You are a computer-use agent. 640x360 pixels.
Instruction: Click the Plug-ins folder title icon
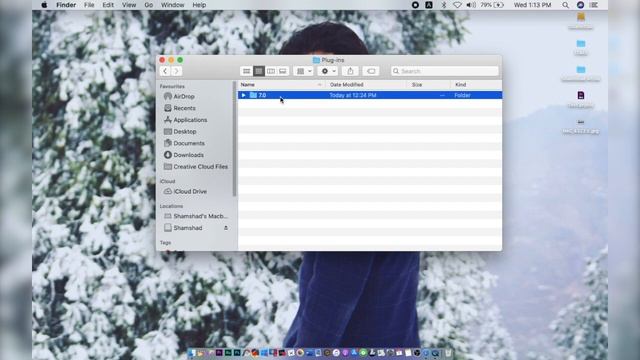pos(316,60)
